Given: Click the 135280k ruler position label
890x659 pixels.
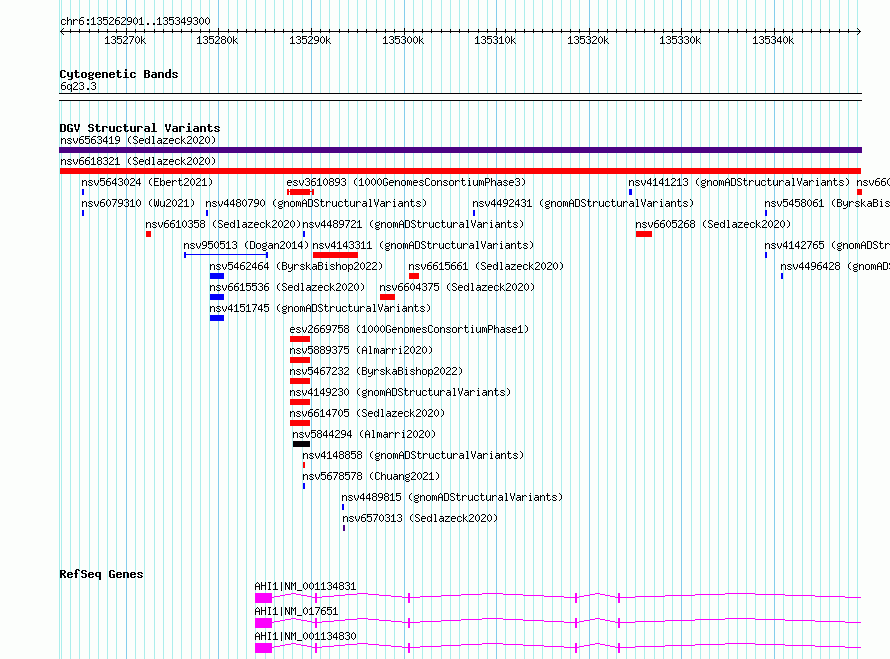Looking at the screenshot, I should click(217, 40).
